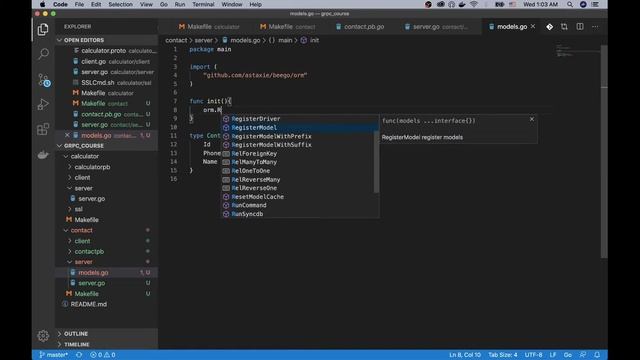Screen dimensions: 640x360
Task: Open the Terminal menu
Action: pos(203,4)
